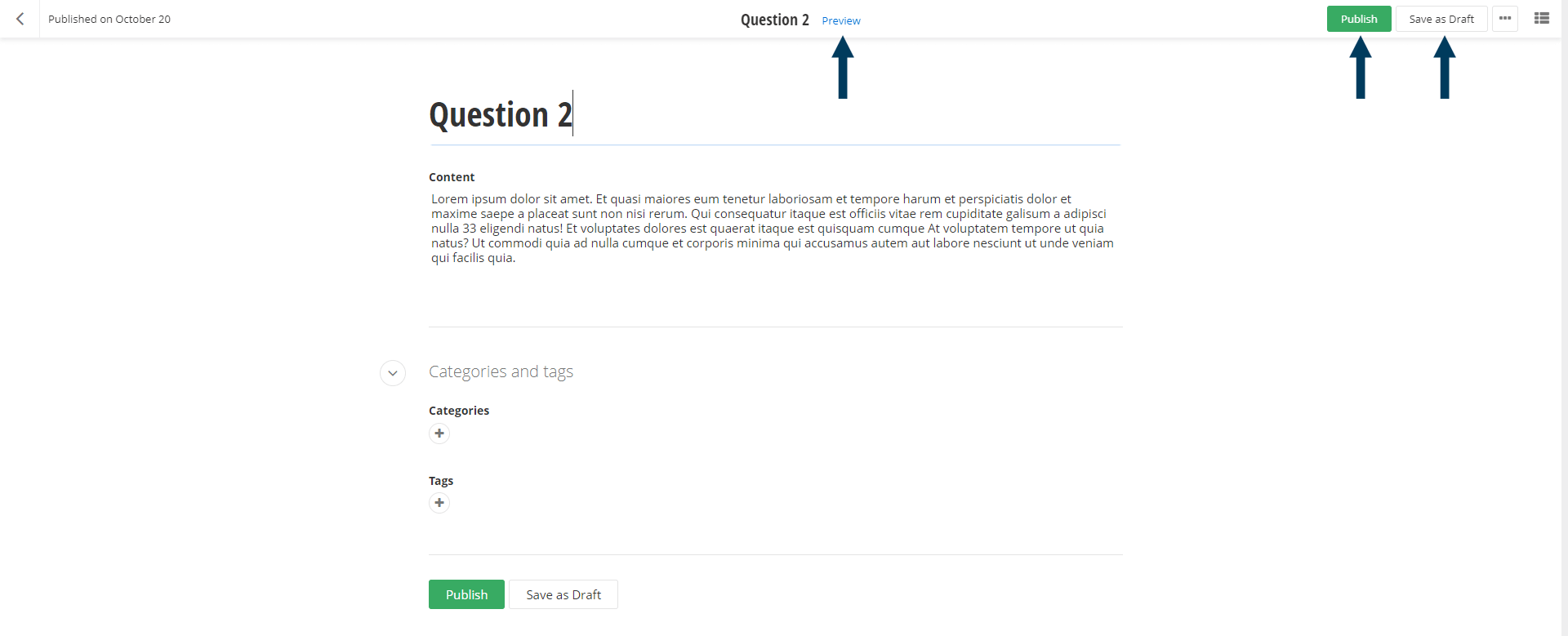Click the Question 2 title in the top bar

pos(774,20)
